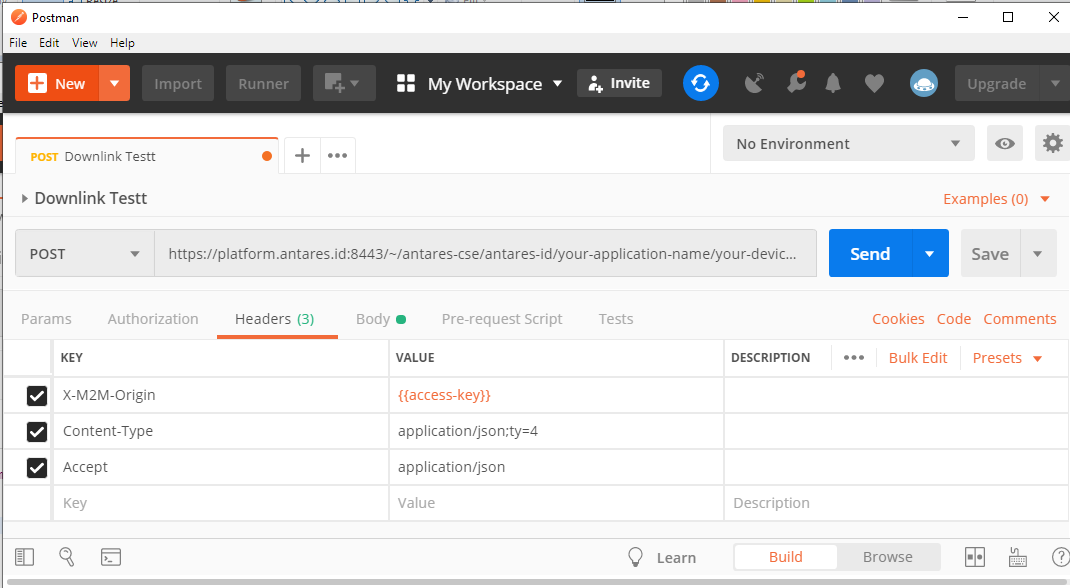Click the request URL input field
The width and height of the screenshot is (1070, 588).
[x=484, y=254]
